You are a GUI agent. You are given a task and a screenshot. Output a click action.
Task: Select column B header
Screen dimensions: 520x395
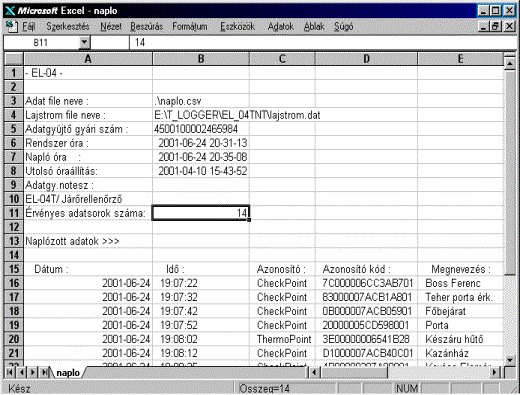[201, 59]
